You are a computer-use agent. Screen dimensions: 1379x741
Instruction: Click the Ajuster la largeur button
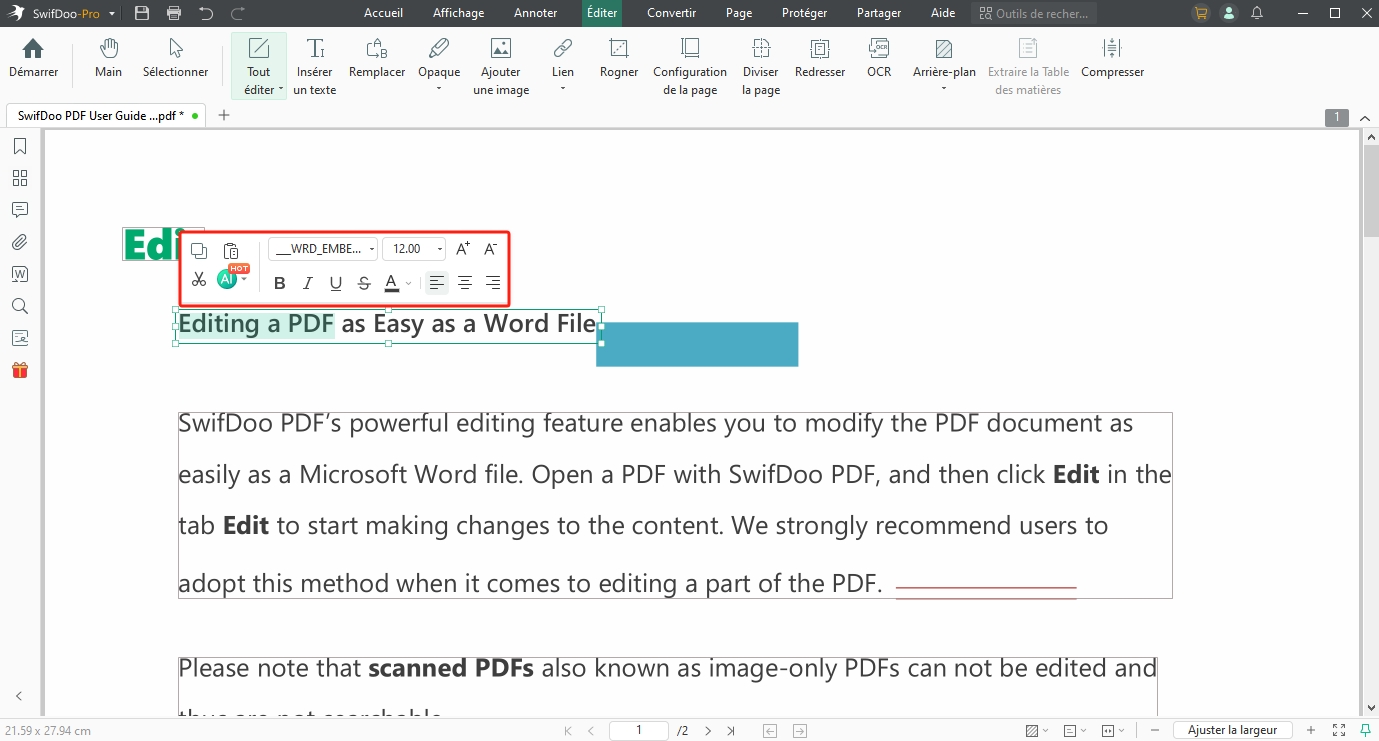coord(1232,730)
